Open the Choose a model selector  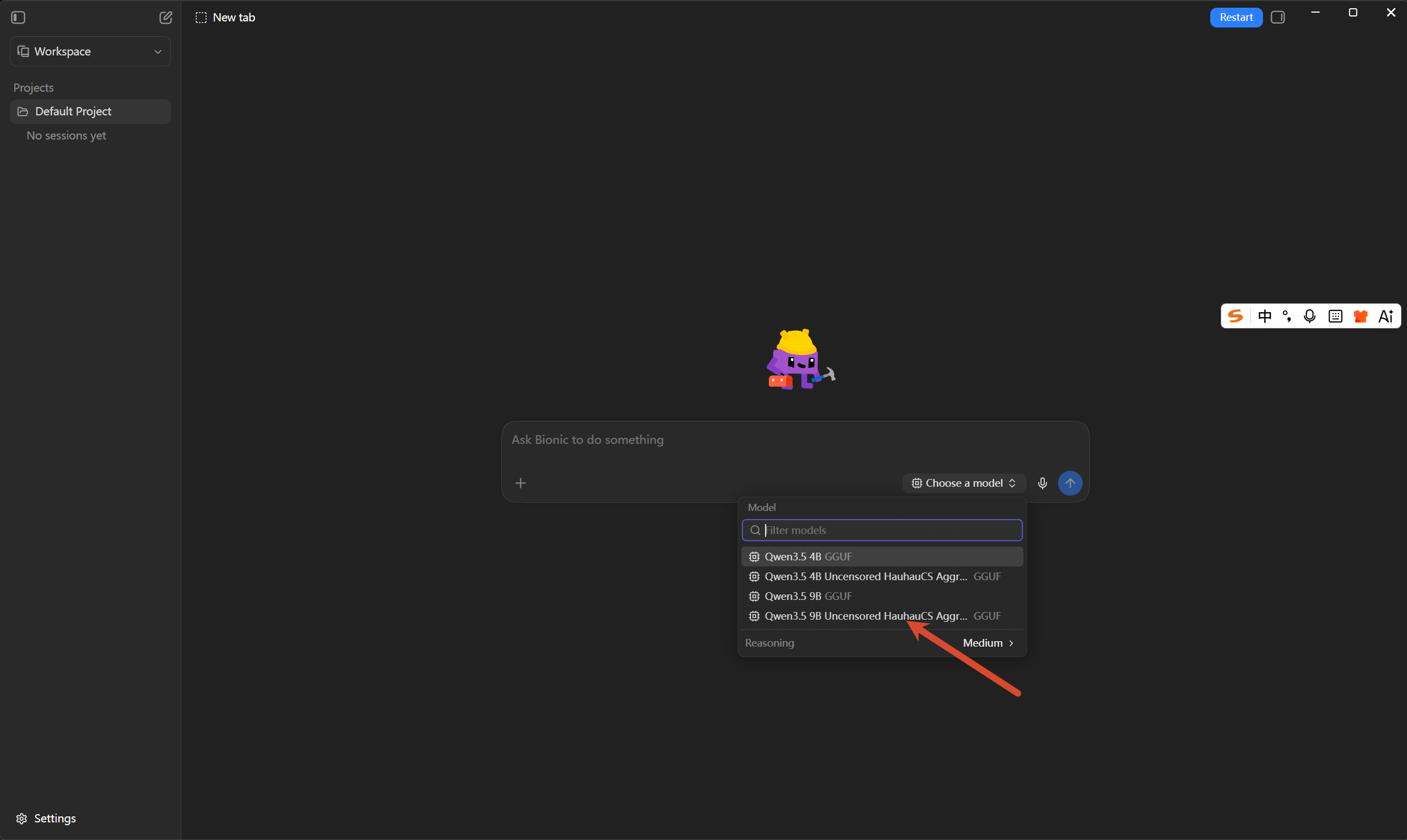coord(963,483)
